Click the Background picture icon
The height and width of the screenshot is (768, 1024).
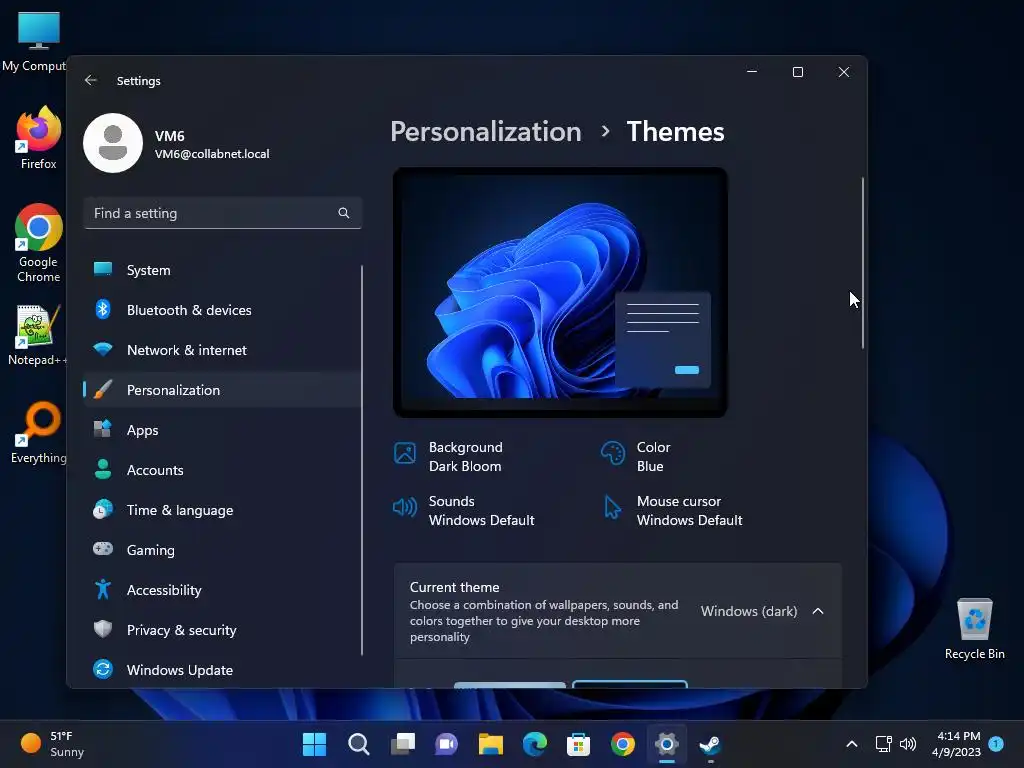point(405,453)
